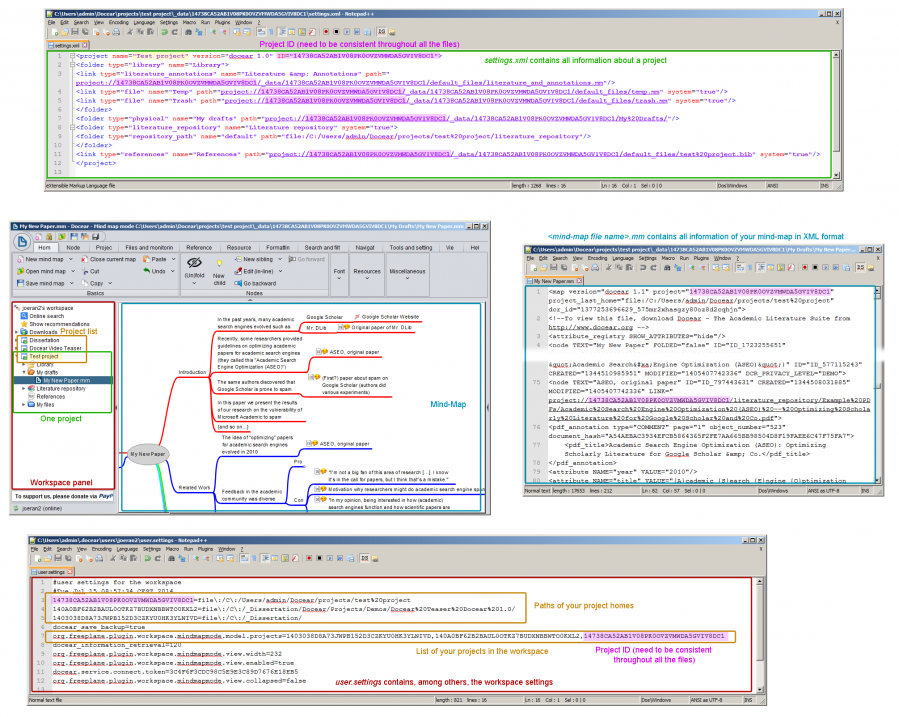This screenshot has height=717, width=899.
Task: Click Cut scissors icon in My New Paper.mm Notepad++ toolbar
Action: tap(608, 268)
